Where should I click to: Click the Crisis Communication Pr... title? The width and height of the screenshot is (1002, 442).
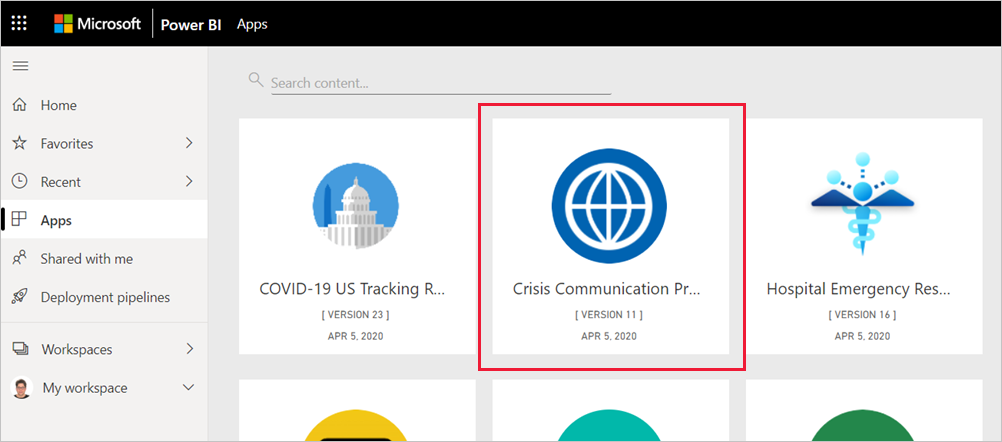coord(607,289)
